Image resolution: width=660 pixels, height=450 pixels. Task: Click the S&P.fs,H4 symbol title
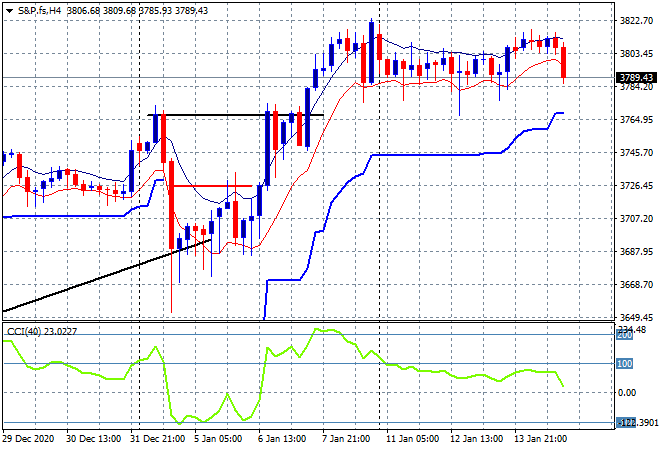tap(39, 11)
